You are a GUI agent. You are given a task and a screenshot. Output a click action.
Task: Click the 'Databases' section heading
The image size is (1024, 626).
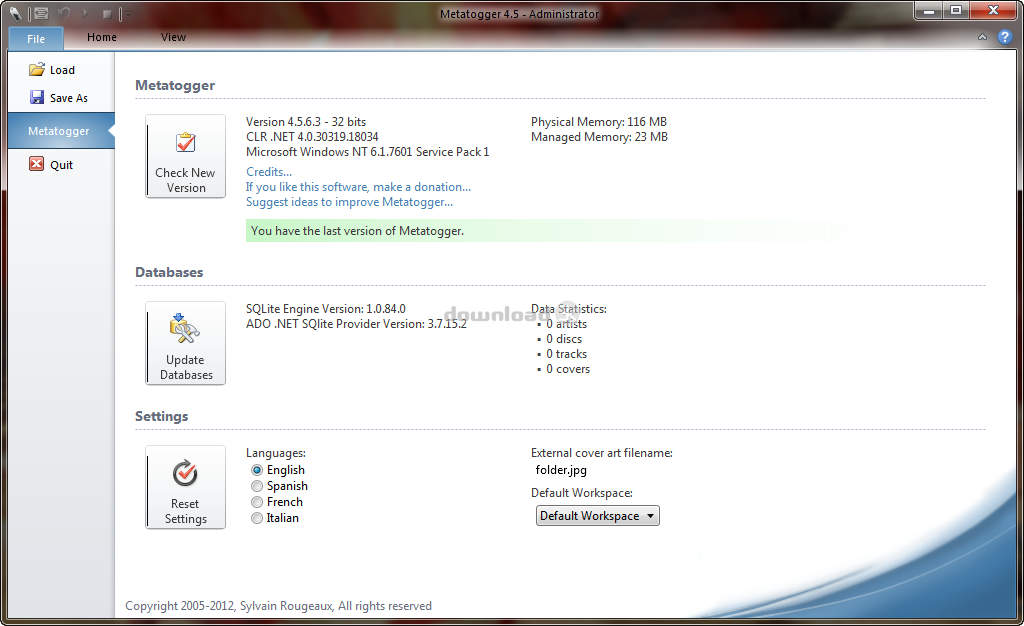(x=169, y=272)
